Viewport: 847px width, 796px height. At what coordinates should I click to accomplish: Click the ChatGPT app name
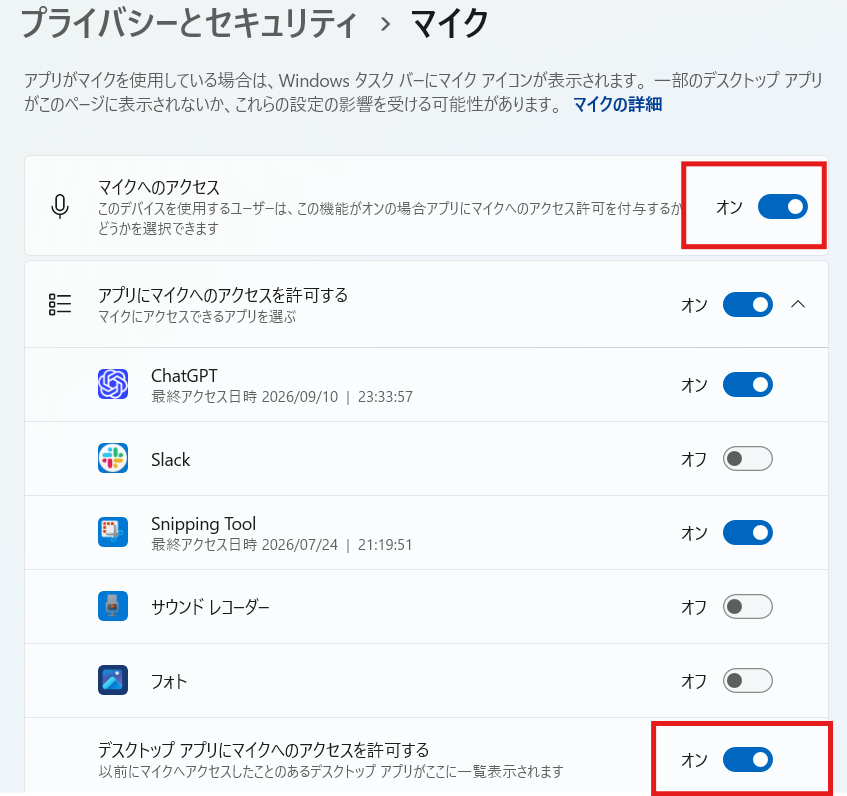[x=184, y=375]
